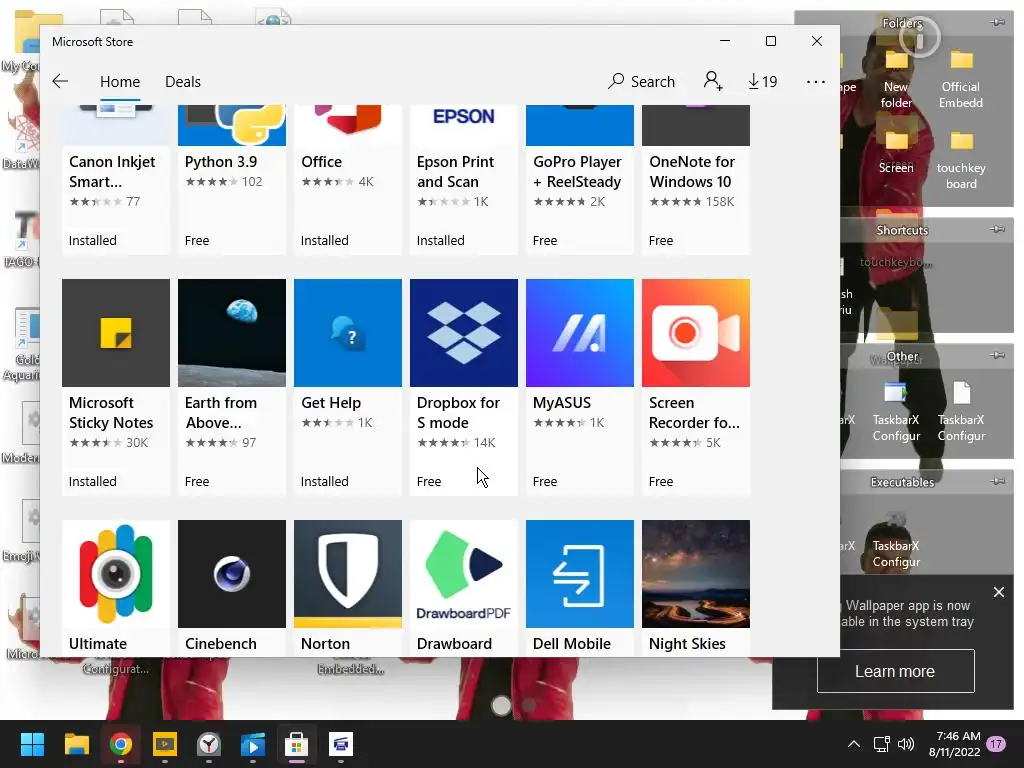This screenshot has width=1024, height=768.
Task: Select the Screen Recorder app icon
Action: (x=696, y=332)
